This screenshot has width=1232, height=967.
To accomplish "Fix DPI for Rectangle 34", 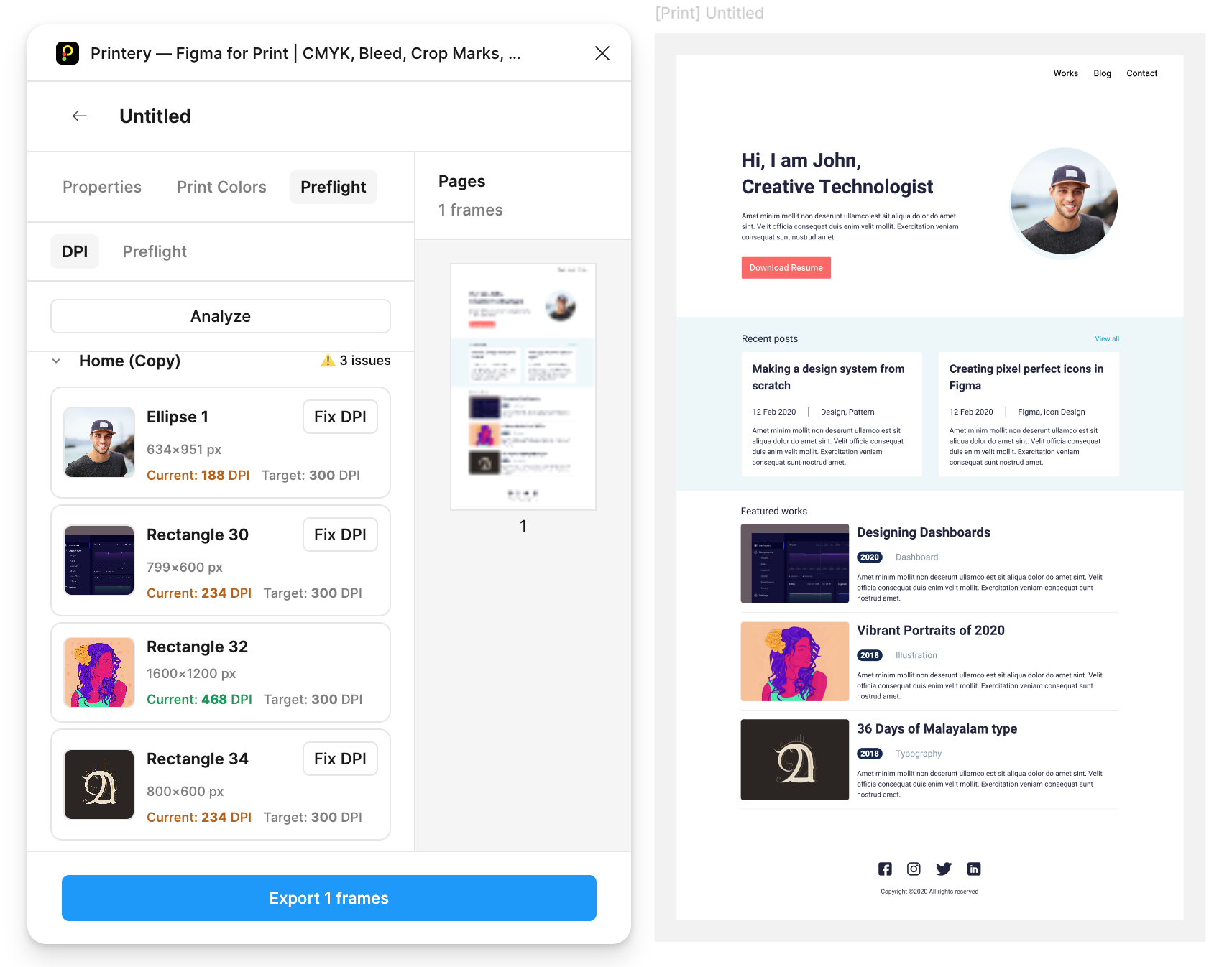I will tap(340, 759).
